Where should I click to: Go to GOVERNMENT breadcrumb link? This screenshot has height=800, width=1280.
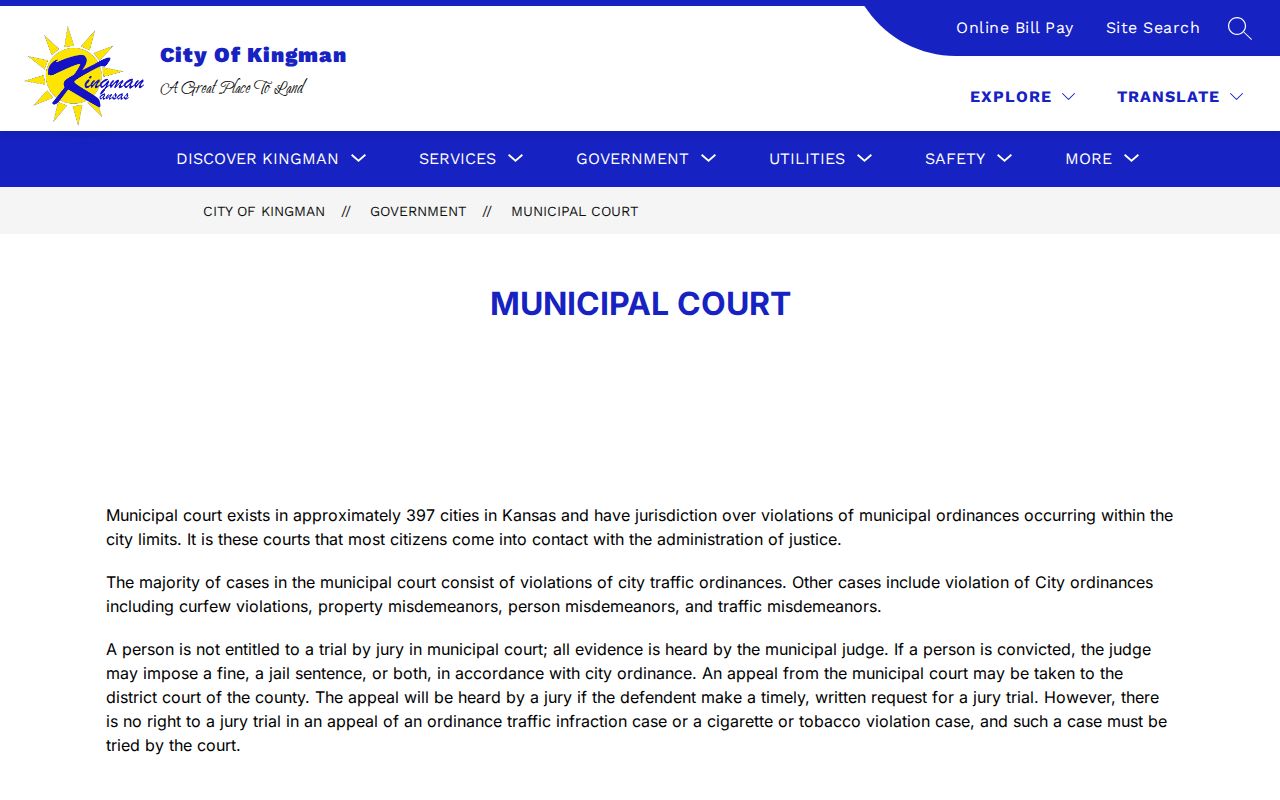418,212
